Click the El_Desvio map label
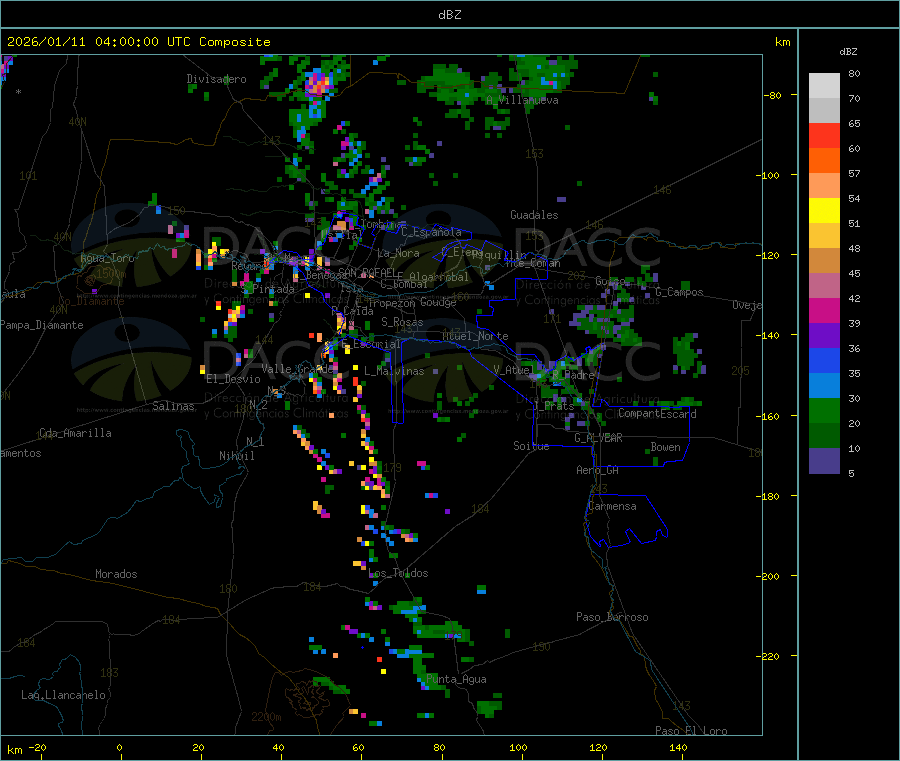900x761 pixels. tap(234, 379)
